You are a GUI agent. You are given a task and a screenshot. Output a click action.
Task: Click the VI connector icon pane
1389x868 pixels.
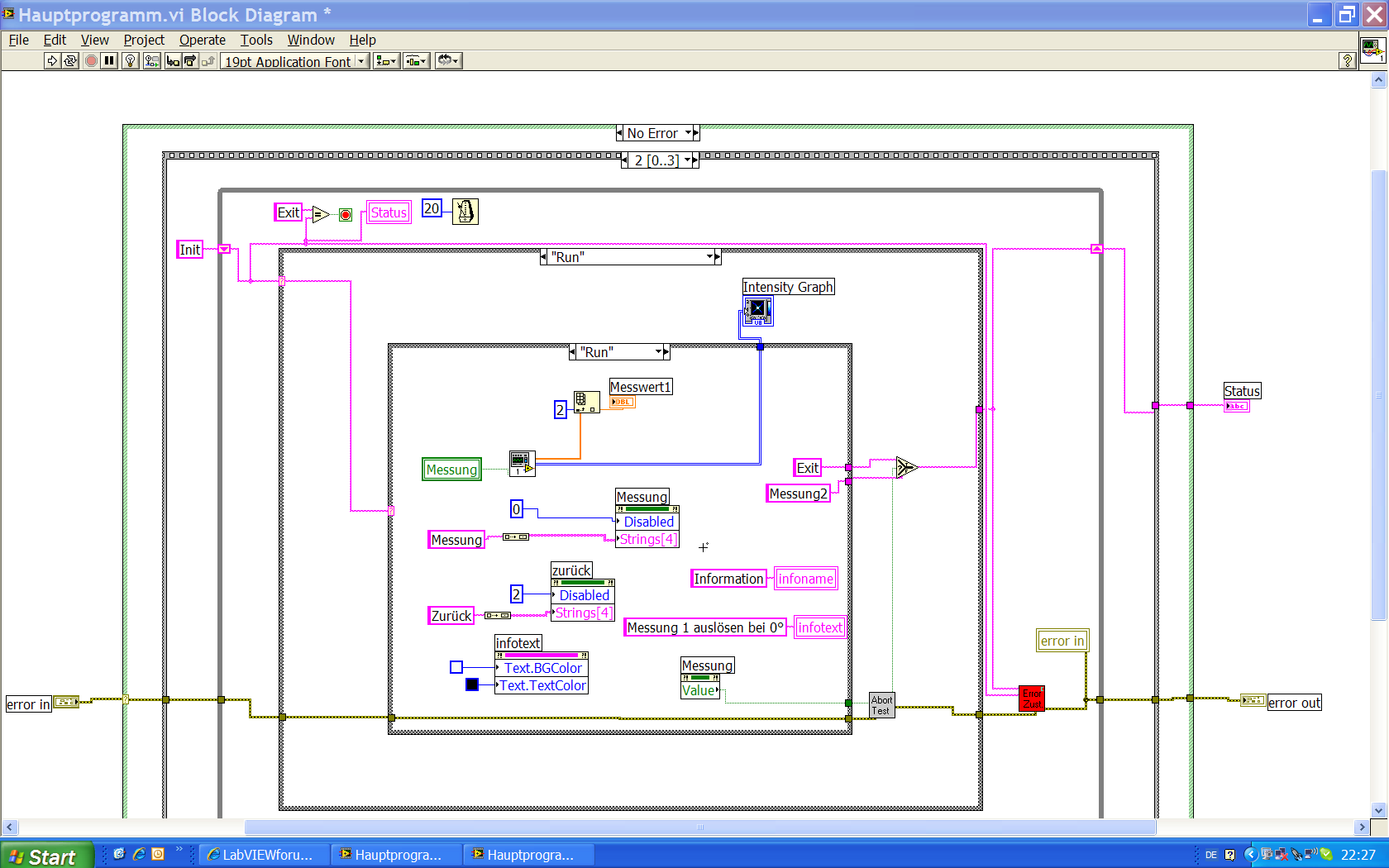[x=1372, y=50]
